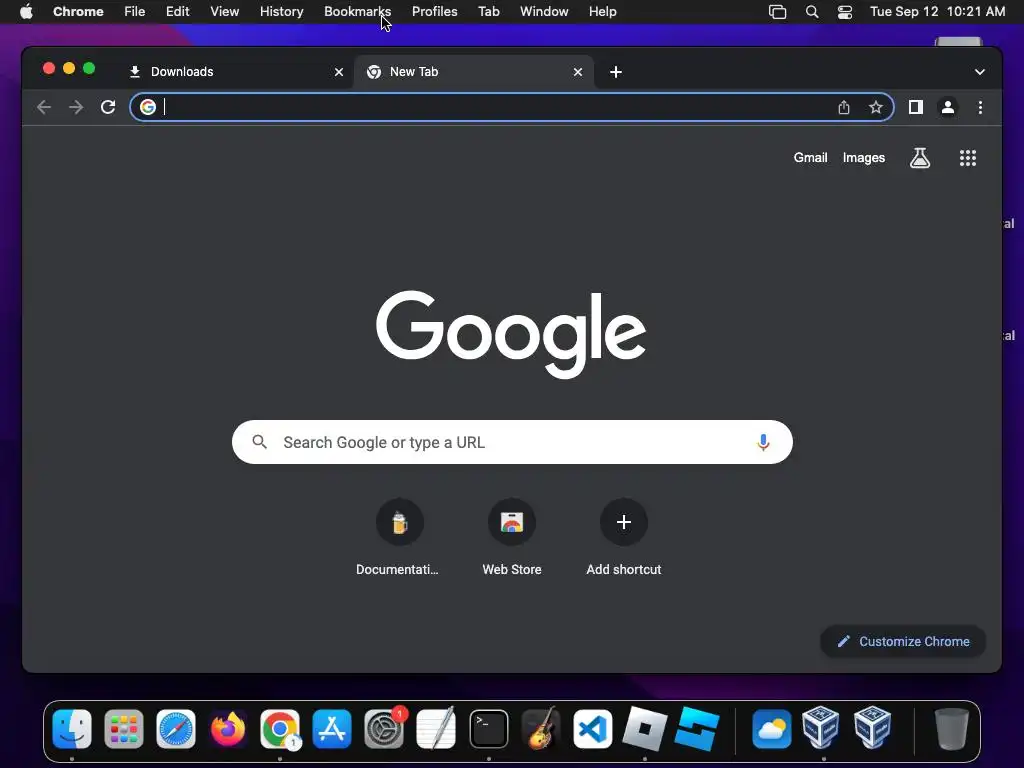The image size is (1024, 768).
Task: Launch Firefox from the dock
Action: click(228, 728)
